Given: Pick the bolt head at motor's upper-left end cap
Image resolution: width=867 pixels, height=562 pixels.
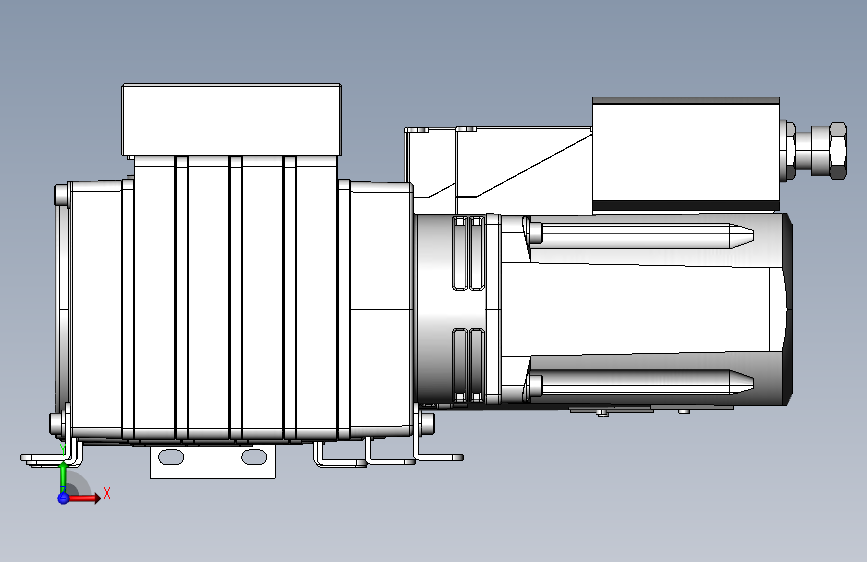Looking at the screenshot, I should [61, 195].
